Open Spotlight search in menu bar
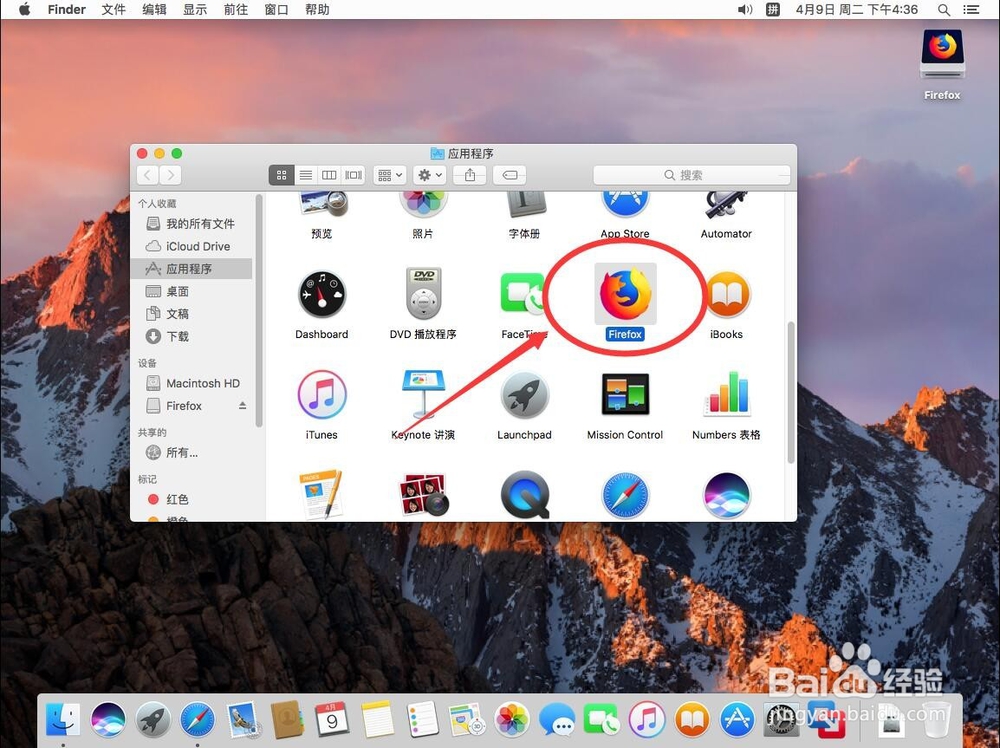 point(944,10)
